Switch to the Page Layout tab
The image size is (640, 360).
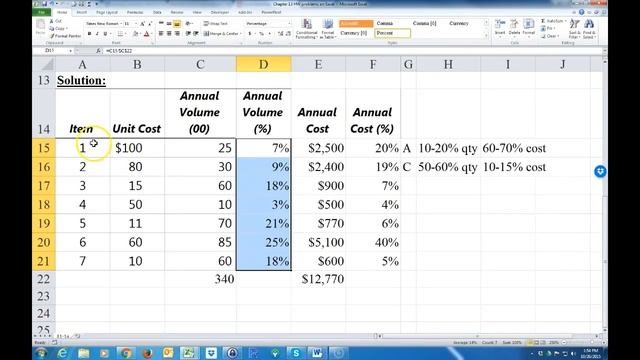tap(107, 12)
